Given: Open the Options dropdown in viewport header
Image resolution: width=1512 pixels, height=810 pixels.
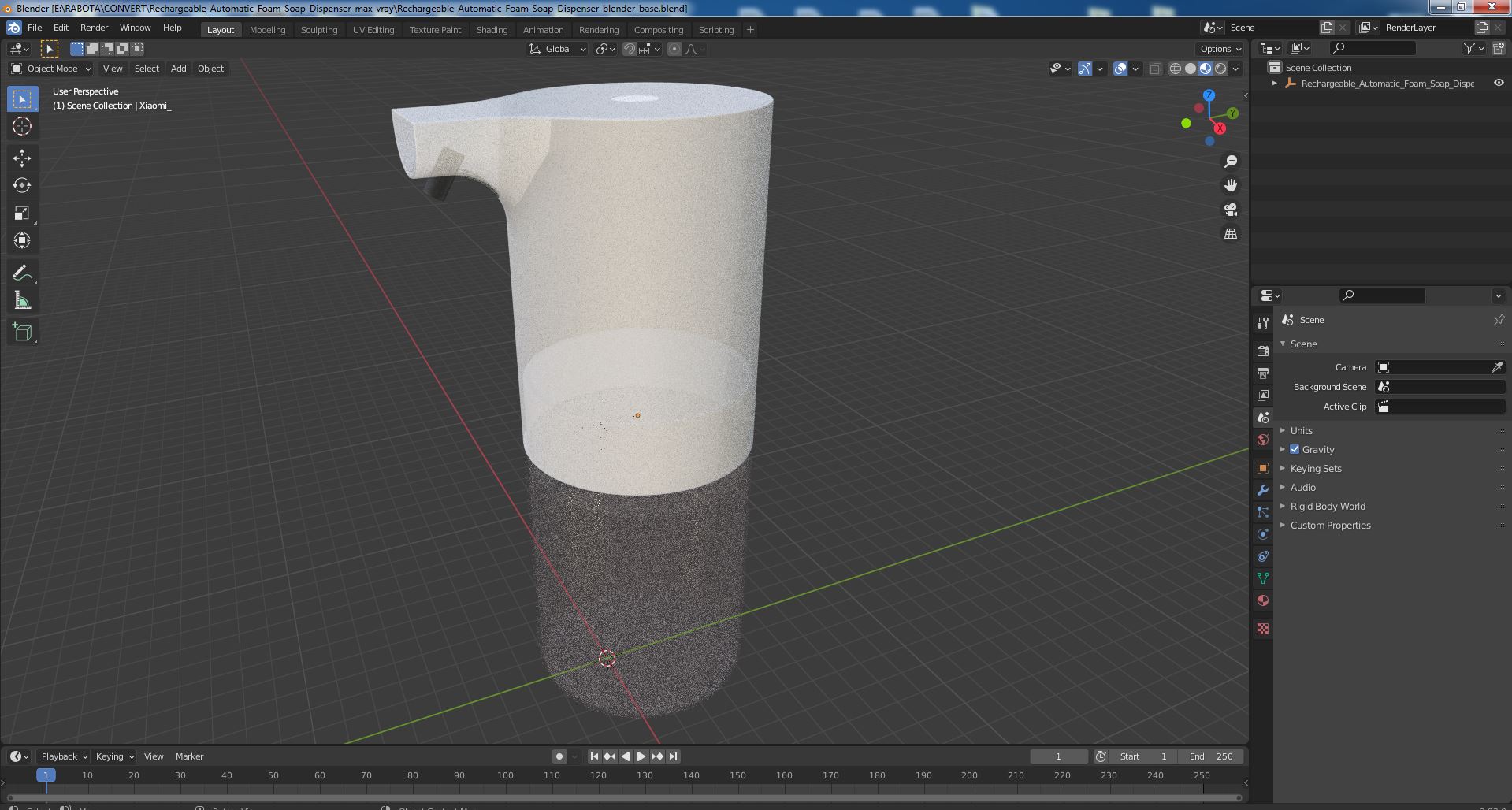Looking at the screenshot, I should click(1220, 49).
